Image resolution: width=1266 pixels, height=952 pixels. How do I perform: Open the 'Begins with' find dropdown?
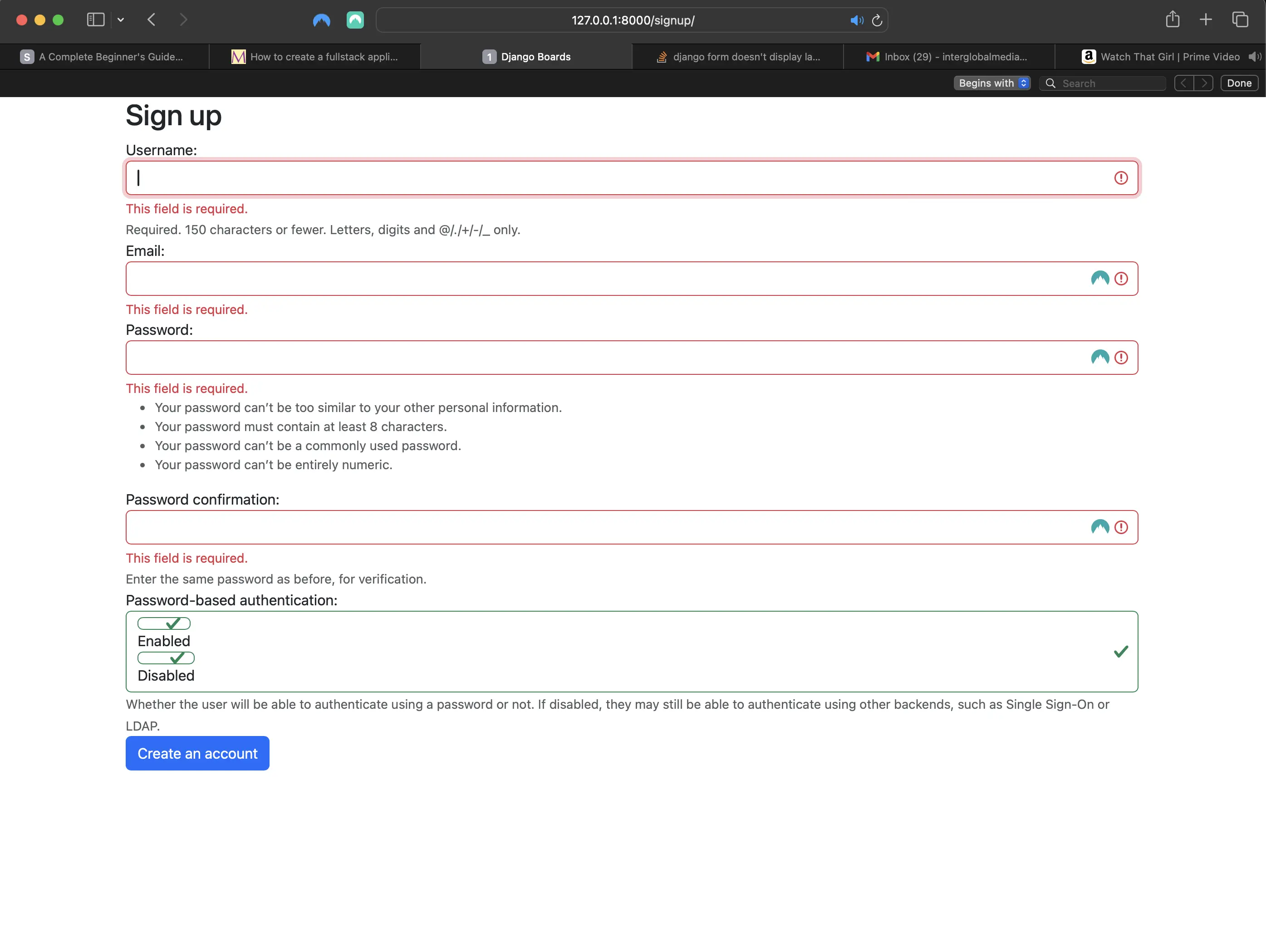click(x=992, y=83)
